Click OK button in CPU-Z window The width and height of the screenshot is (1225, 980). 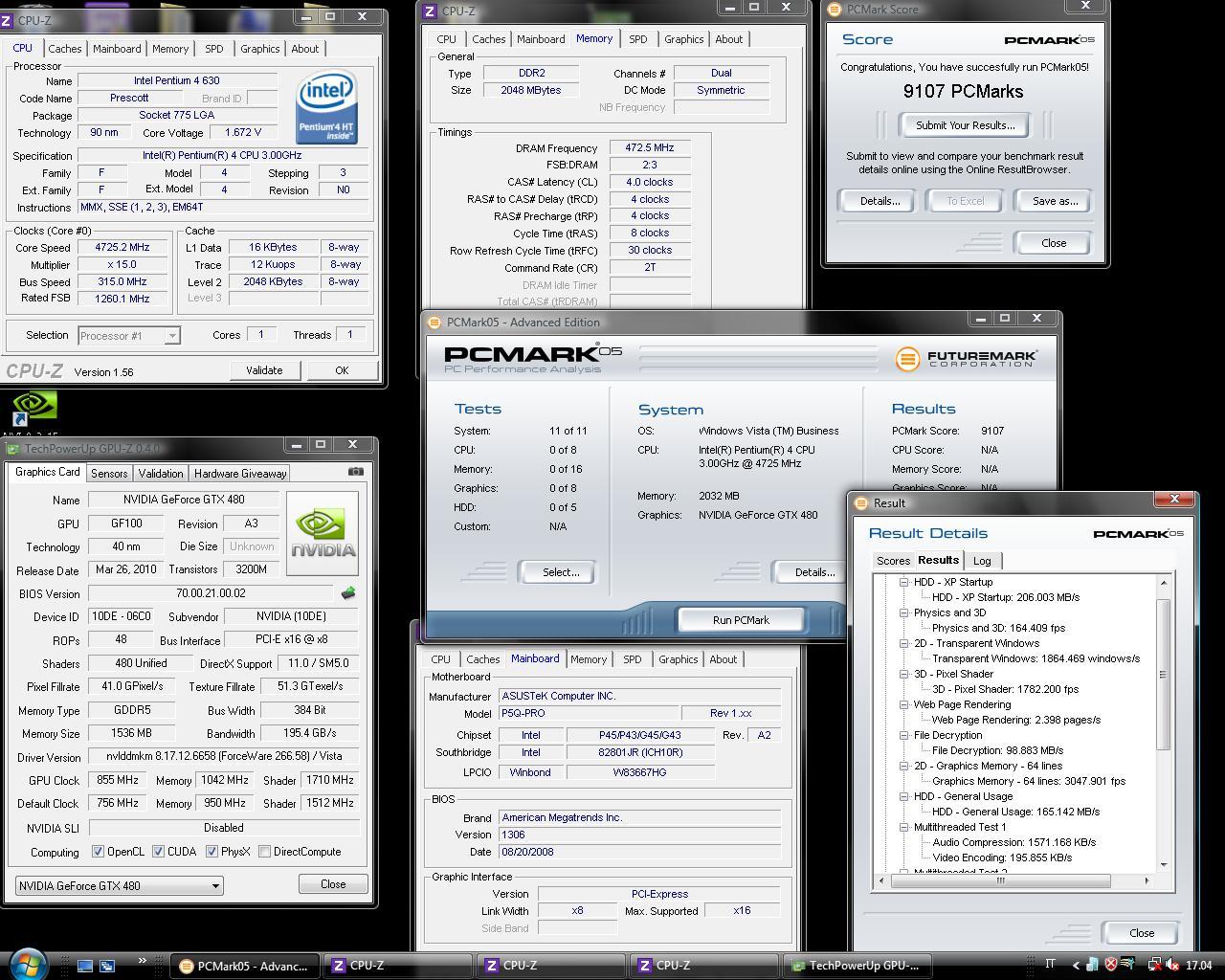pos(342,370)
